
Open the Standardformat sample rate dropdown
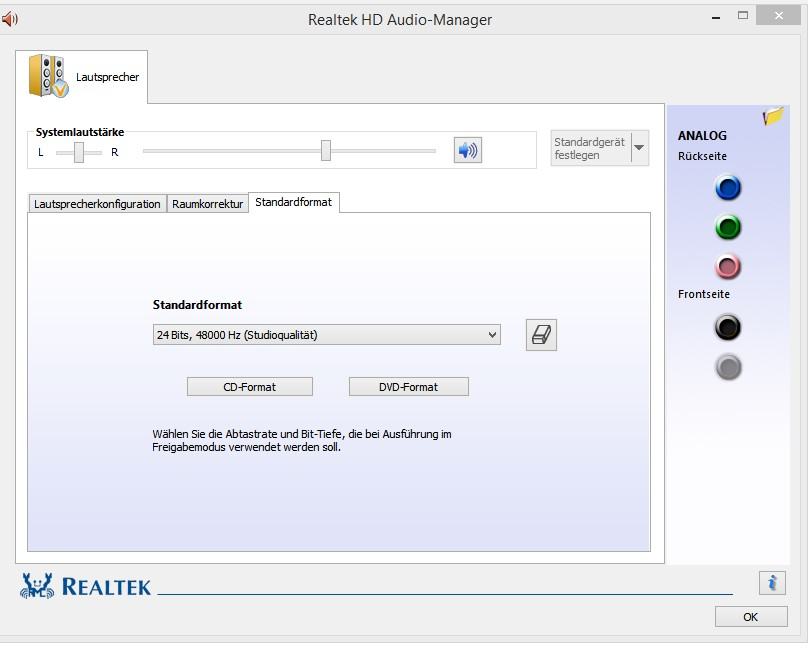pos(327,335)
